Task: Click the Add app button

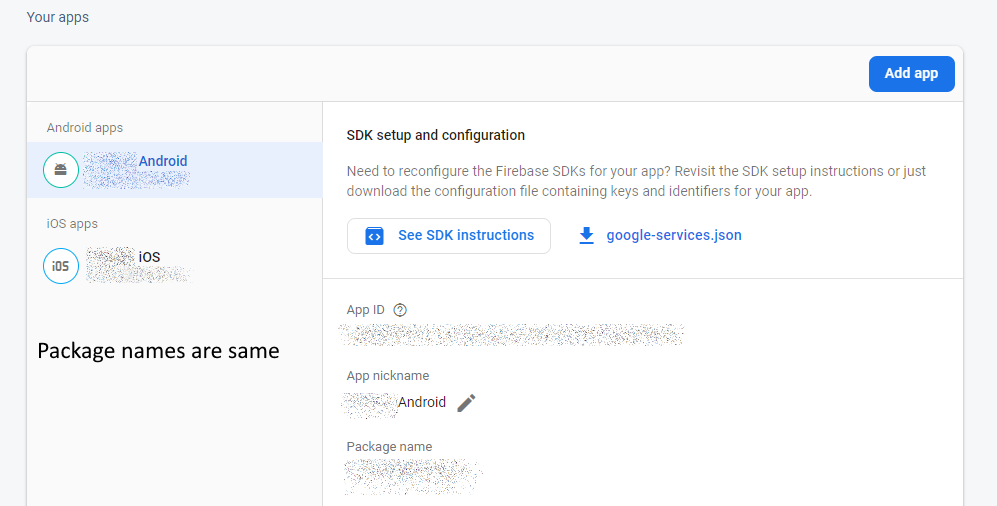Action: (911, 73)
